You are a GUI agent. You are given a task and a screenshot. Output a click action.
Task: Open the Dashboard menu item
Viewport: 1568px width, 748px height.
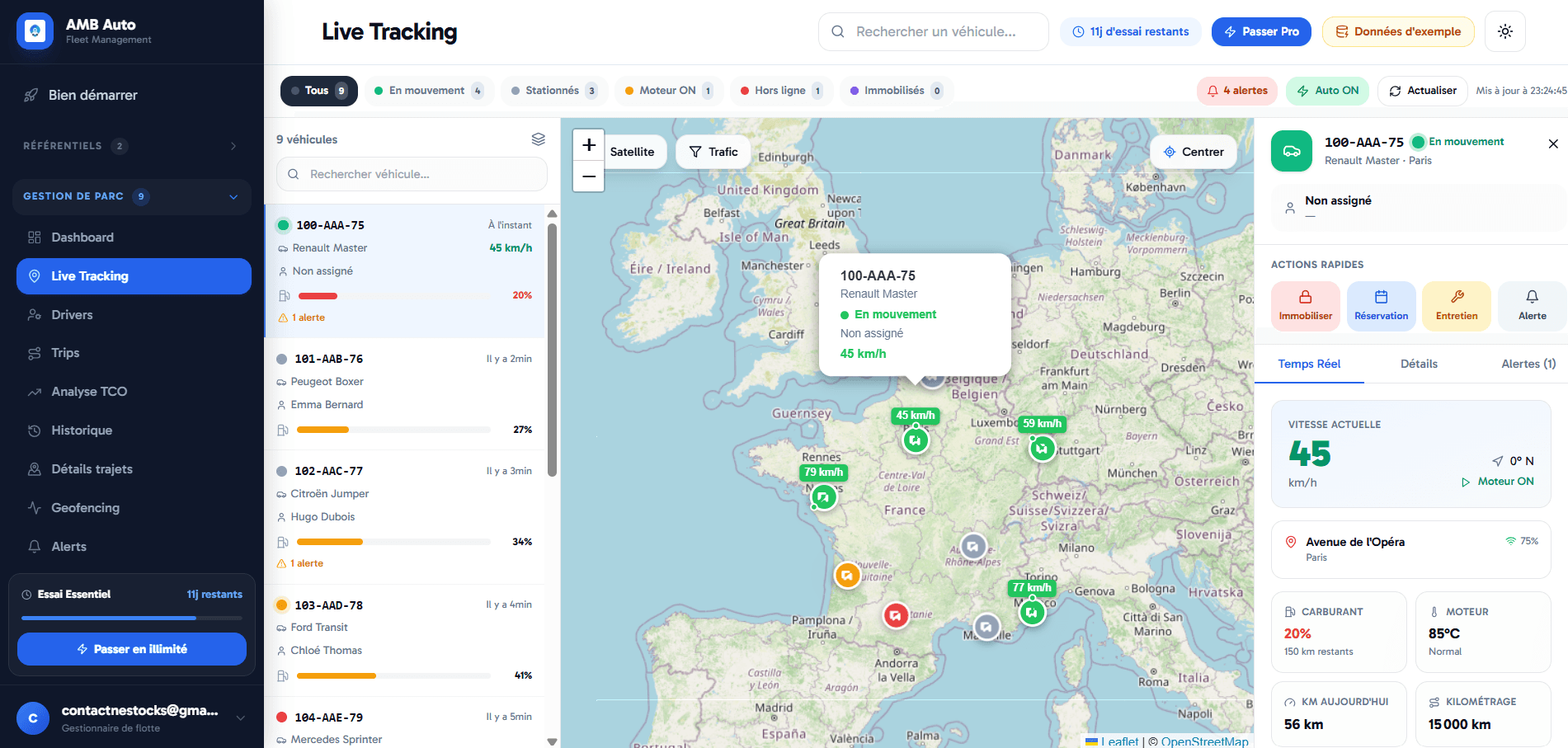134,238
